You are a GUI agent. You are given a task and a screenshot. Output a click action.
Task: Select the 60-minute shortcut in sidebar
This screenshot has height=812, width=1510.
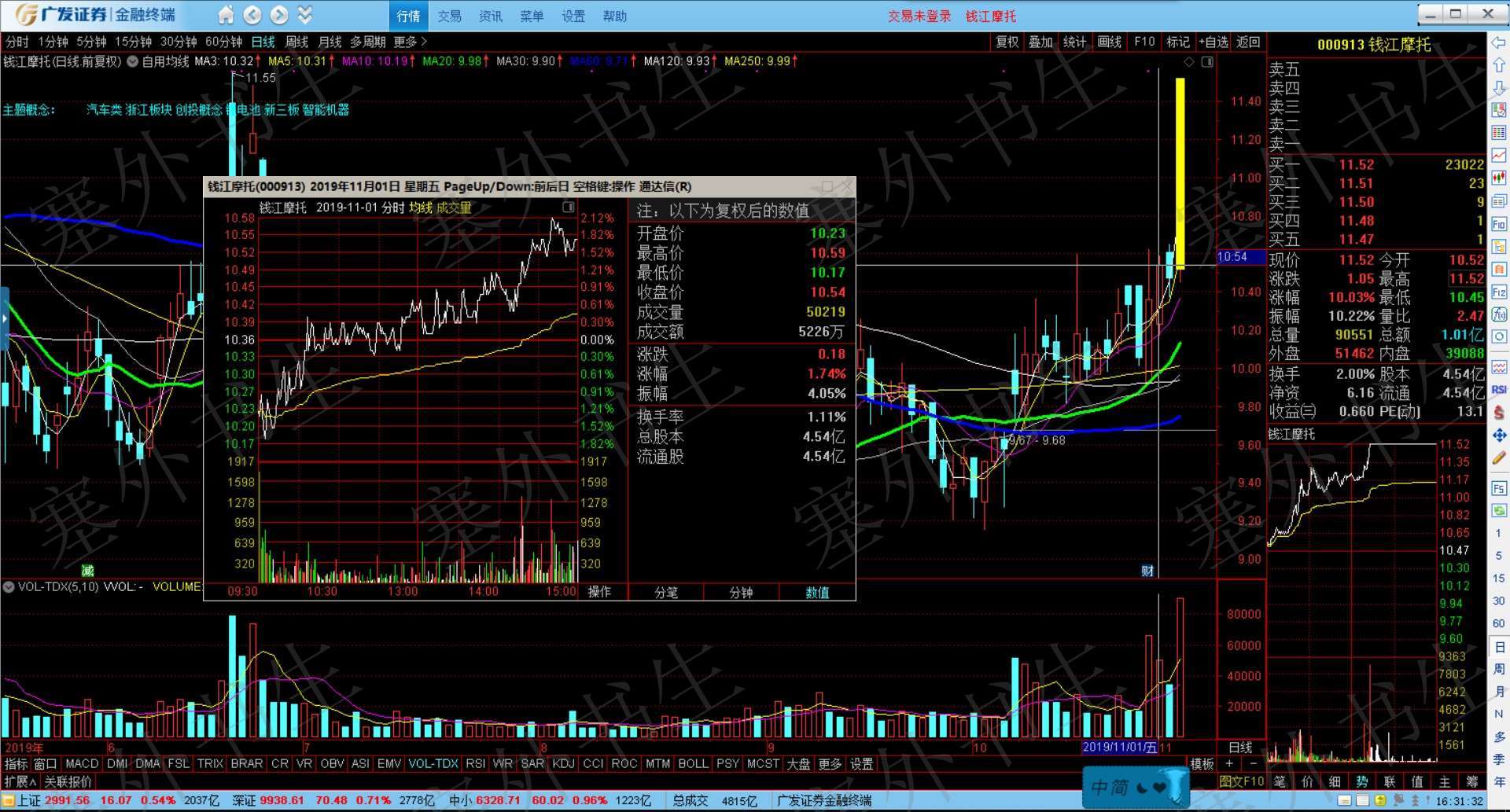[1499, 623]
